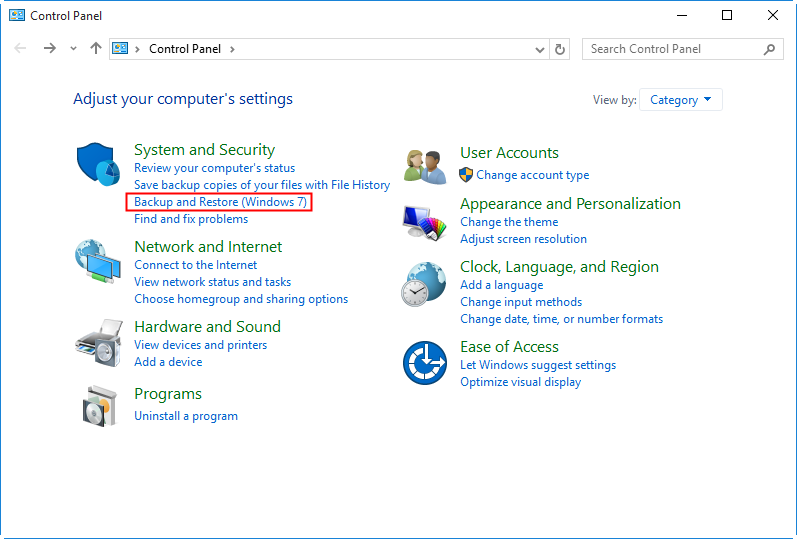Screen dimensions: 797x539
Task: Click the Programs disc box icon
Action: pyautogui.click(x=98, y=405)
